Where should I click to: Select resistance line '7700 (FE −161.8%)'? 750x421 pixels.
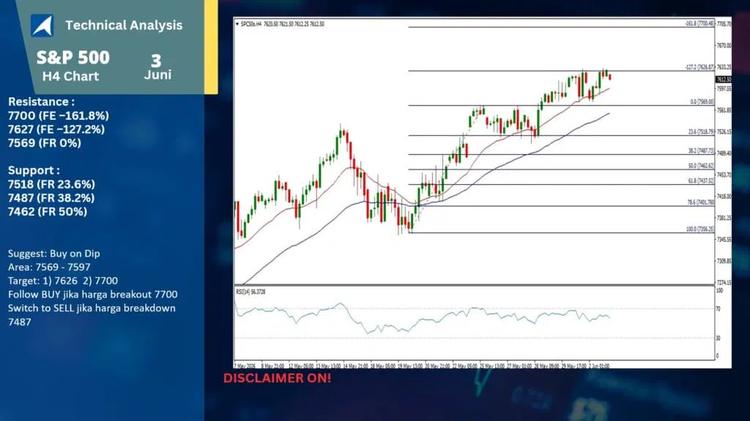click(58, 116)
